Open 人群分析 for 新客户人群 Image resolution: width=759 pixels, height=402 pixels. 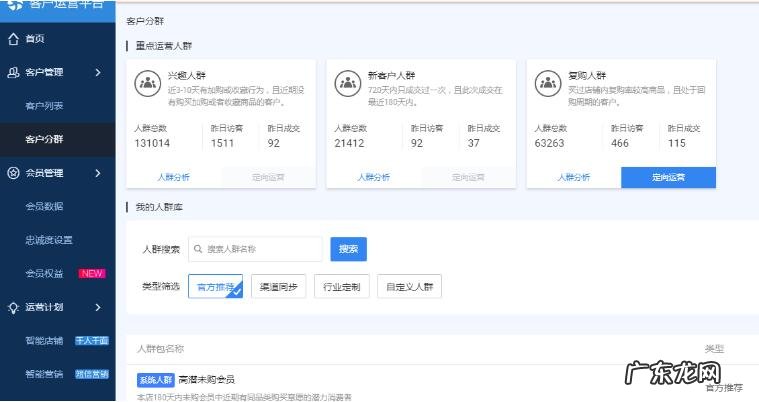point(373,177)
